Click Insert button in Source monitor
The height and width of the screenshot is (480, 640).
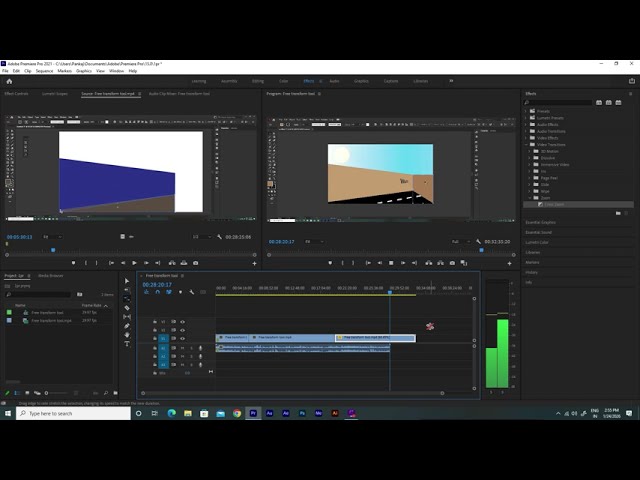tap(172, 263)
